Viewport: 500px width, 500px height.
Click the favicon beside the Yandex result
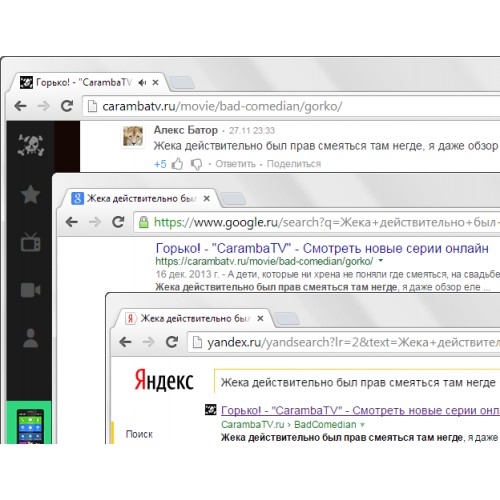tap(211, 410)
